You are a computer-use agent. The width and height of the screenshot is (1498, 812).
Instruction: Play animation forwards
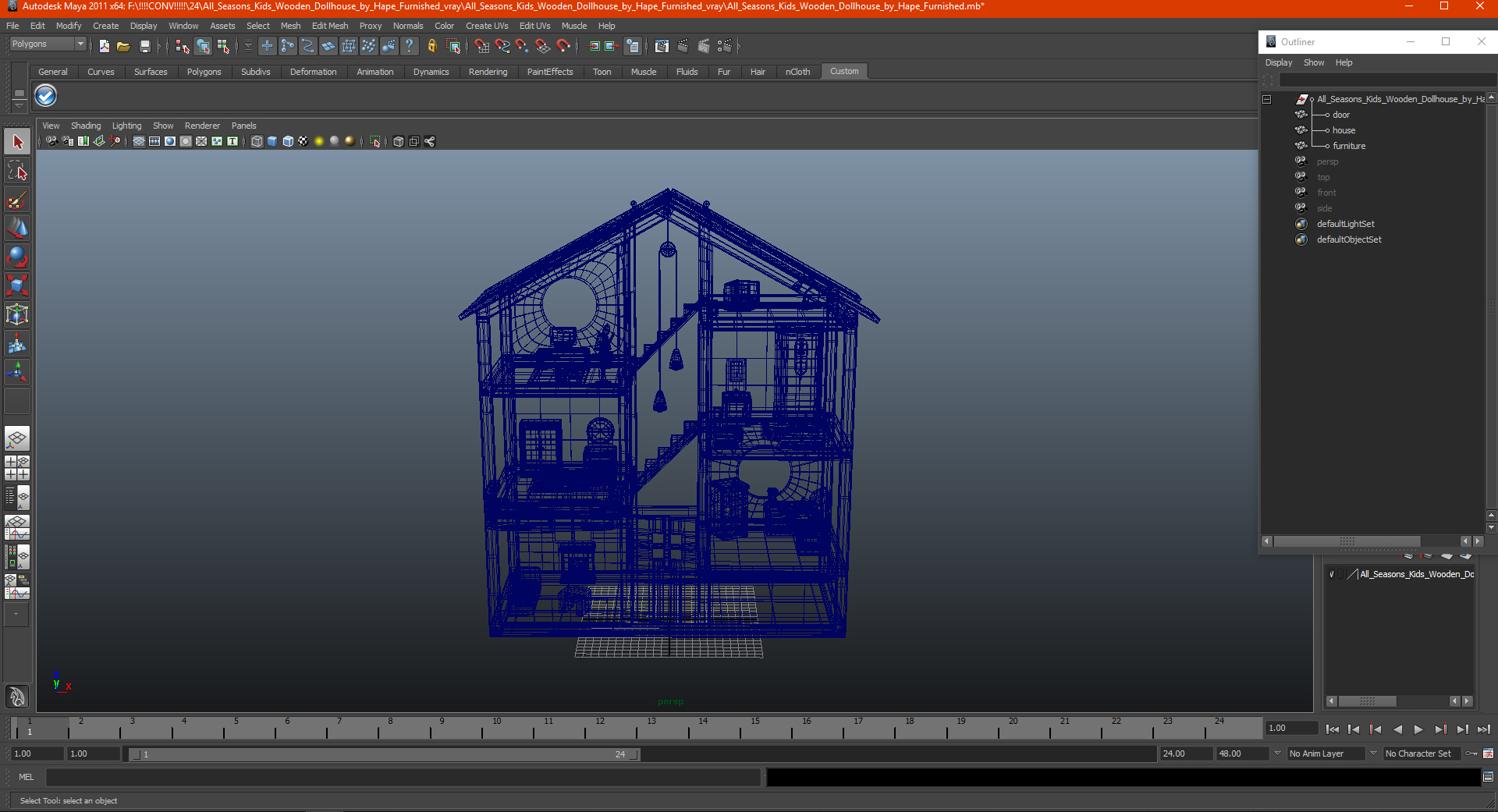click(x=1418, y=729)
